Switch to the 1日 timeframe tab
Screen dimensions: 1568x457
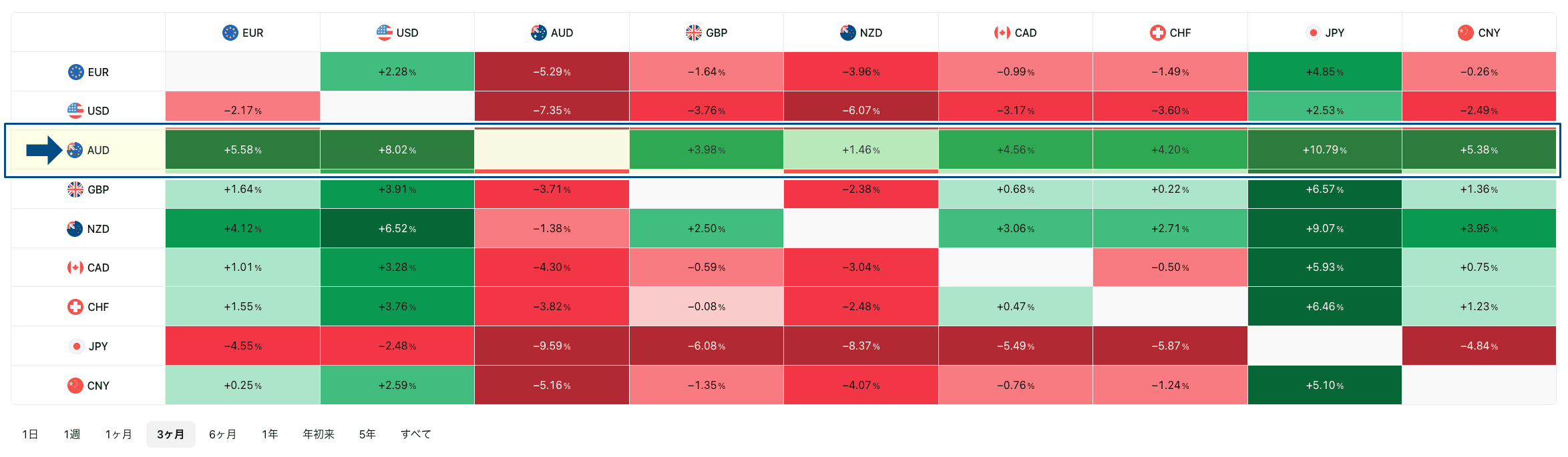(30, 434)
